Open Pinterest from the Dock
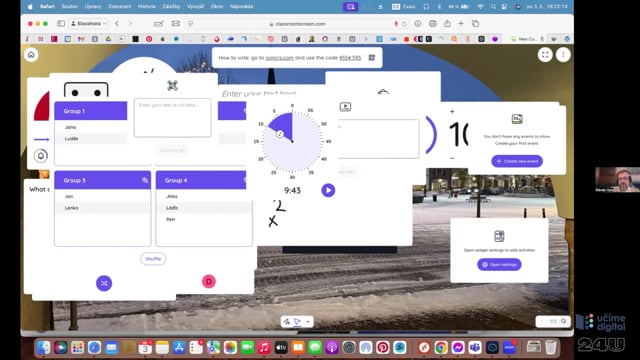The image size is (640, 360). [382, 347]
